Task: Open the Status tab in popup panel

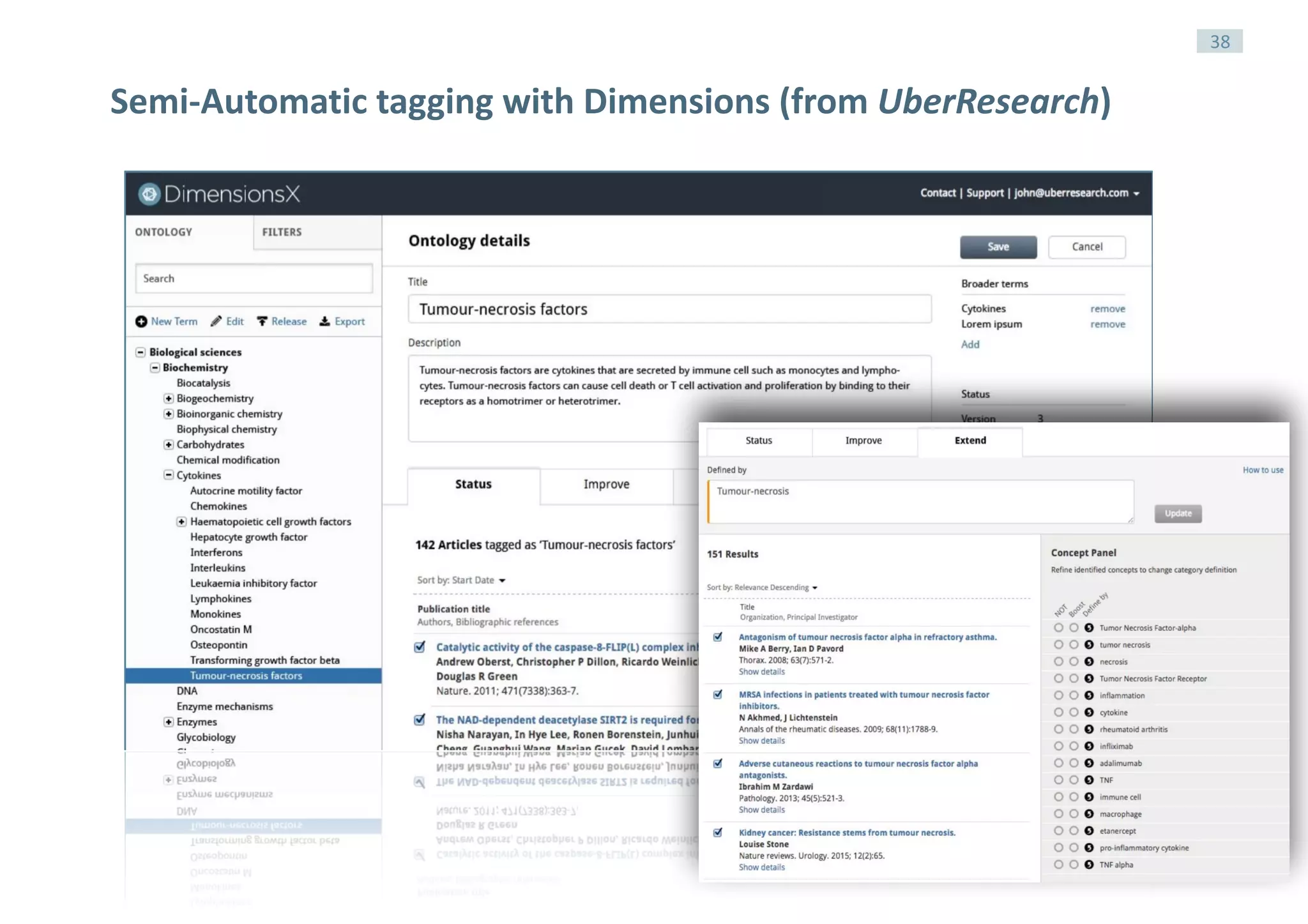Action: pyautogui.click(x=759, y=441)
